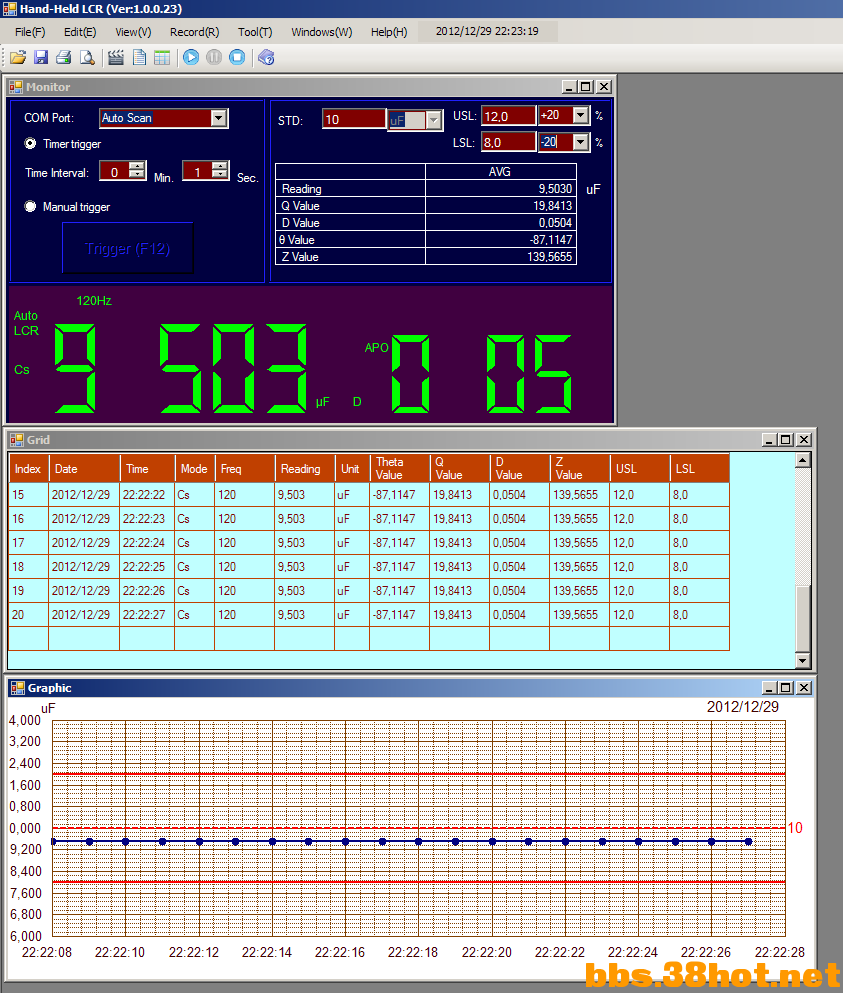Screen dimensions: 843x993
Task: Click the Index column header
Action: tap(28, 469)
